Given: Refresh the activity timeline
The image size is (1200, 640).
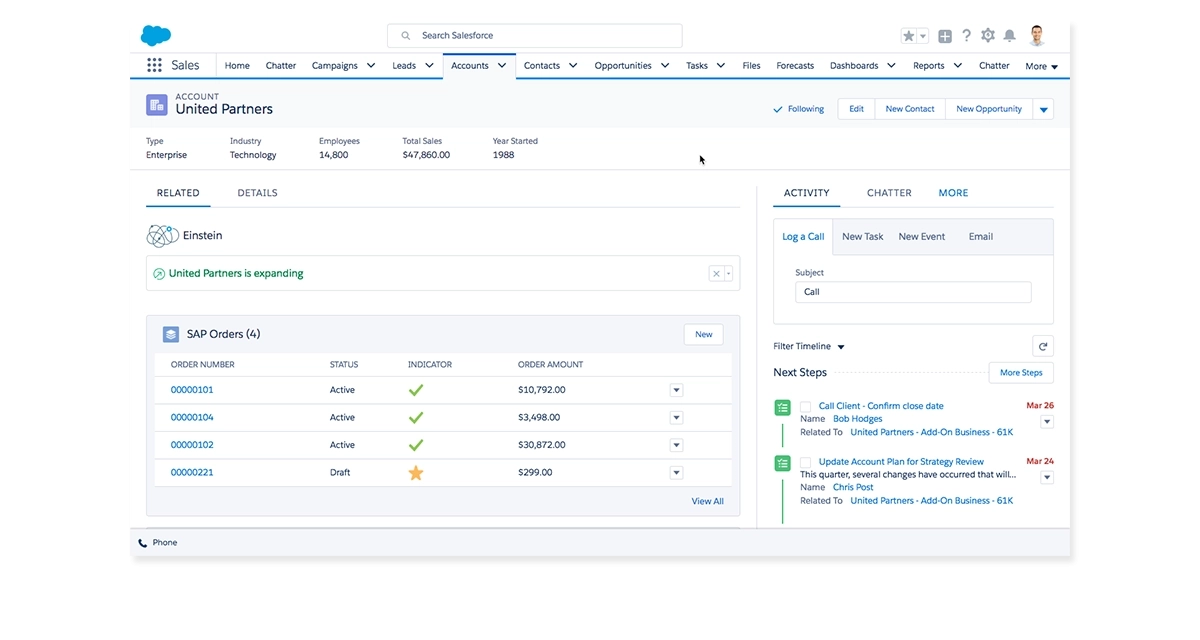Looking at the screenshot, I should 1043,345.
